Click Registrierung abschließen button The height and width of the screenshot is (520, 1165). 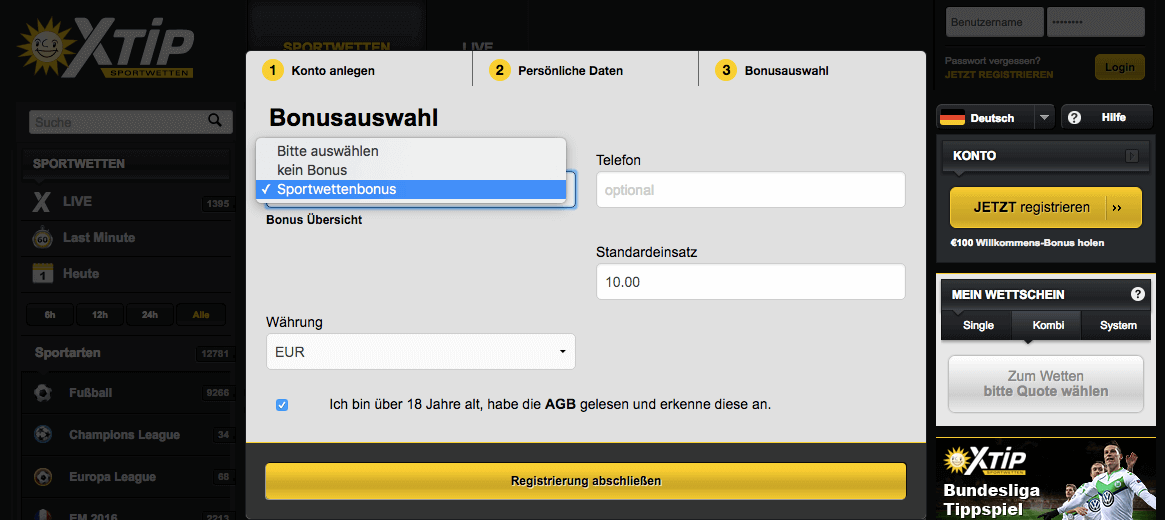coord(585,481)
